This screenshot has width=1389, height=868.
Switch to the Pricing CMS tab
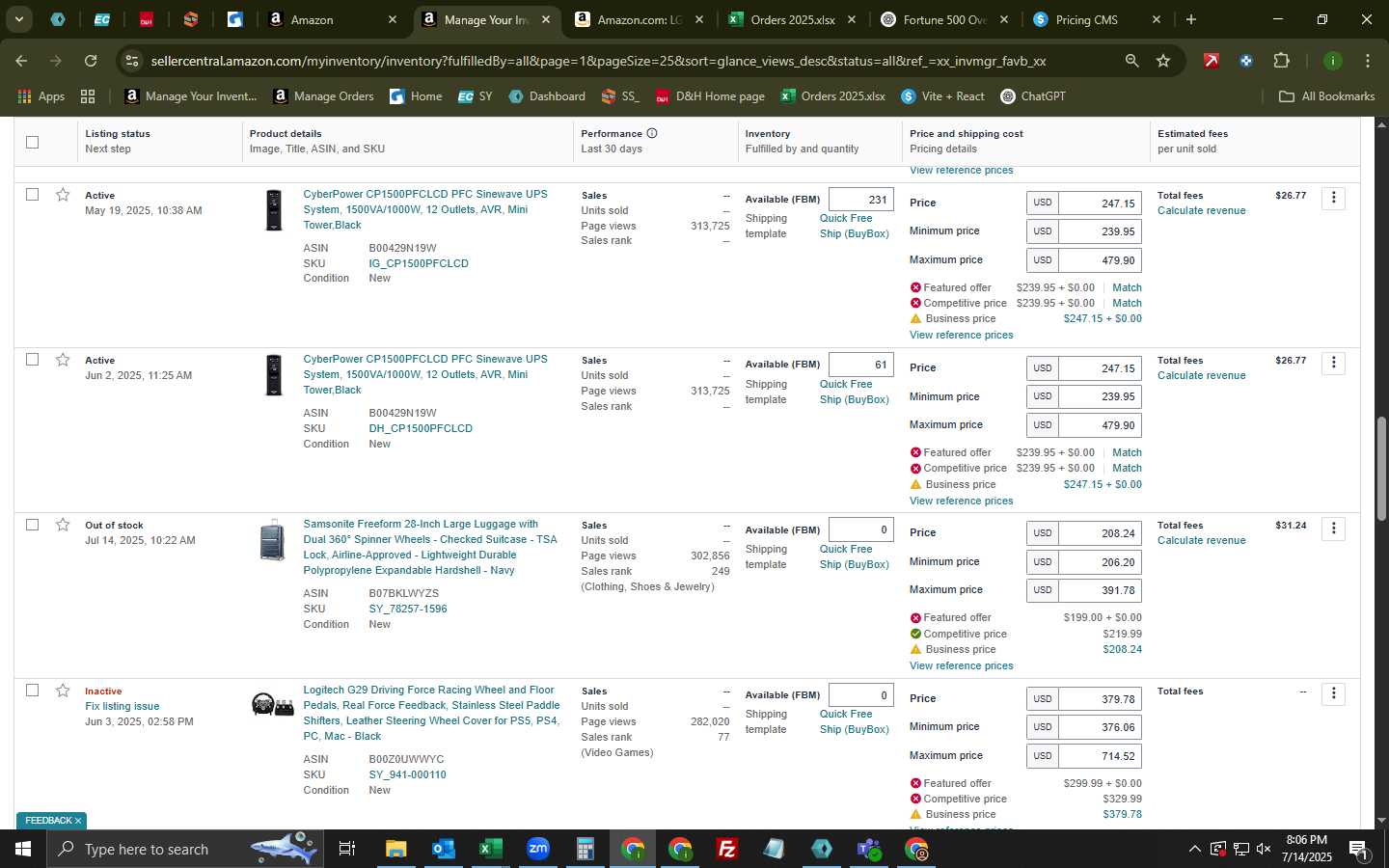click(1098, 19)
